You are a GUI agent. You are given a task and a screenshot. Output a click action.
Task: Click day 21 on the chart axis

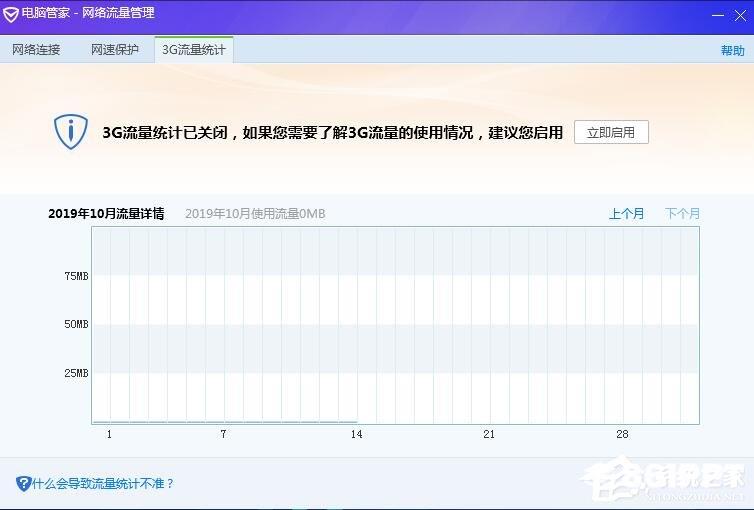[489, 434]
